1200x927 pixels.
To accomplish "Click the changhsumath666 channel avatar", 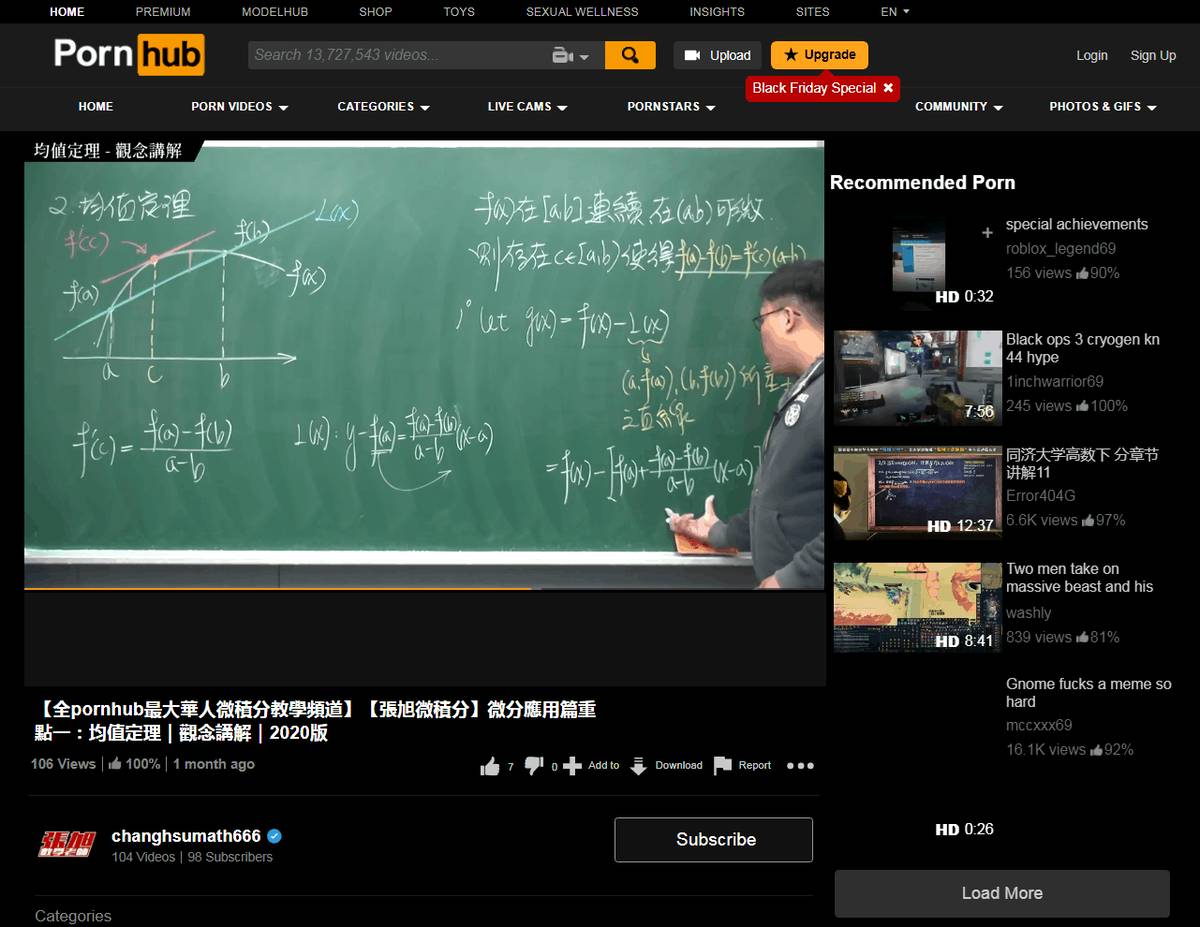I will (x=66, y=844).
